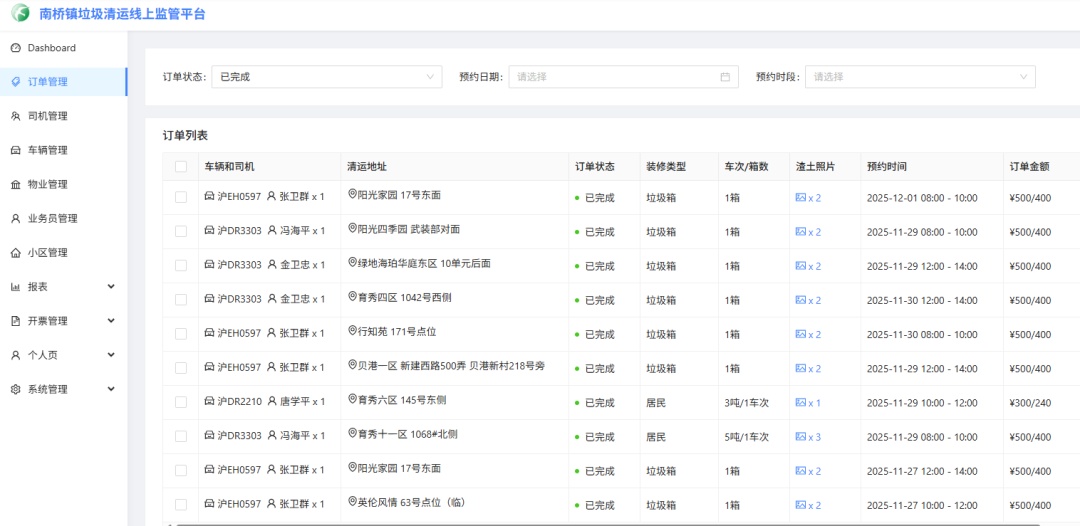Open 业务员管理 menu item
The width and height of the screenshot is (1080, 526).
(52, 219)
